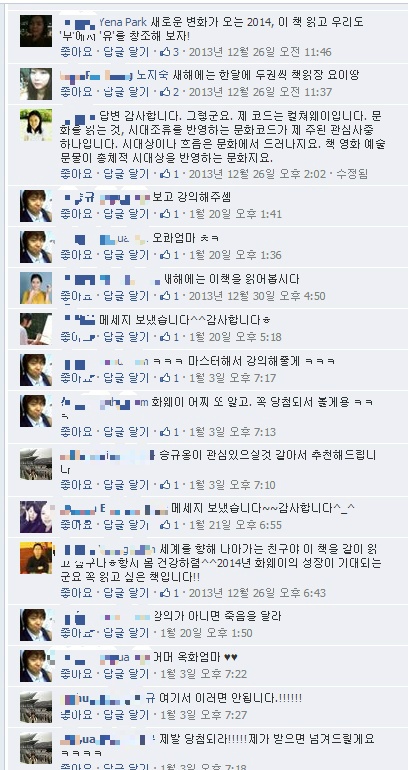Click profile photo beside '새해에는 이책을 읽어봅시다' comment
The height and width of the screenshot is (770, 408).
36,288
